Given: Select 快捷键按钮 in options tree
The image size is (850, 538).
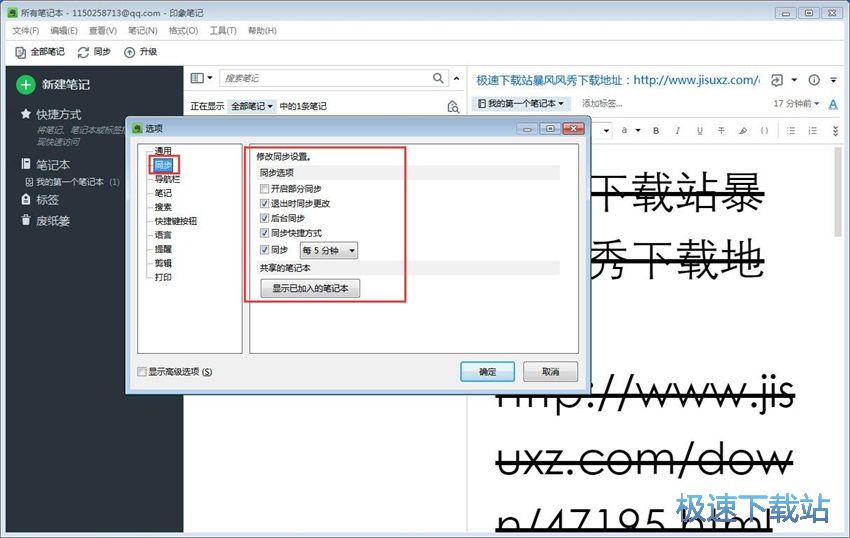Looking at the screenshot, I should click(176, 221).
